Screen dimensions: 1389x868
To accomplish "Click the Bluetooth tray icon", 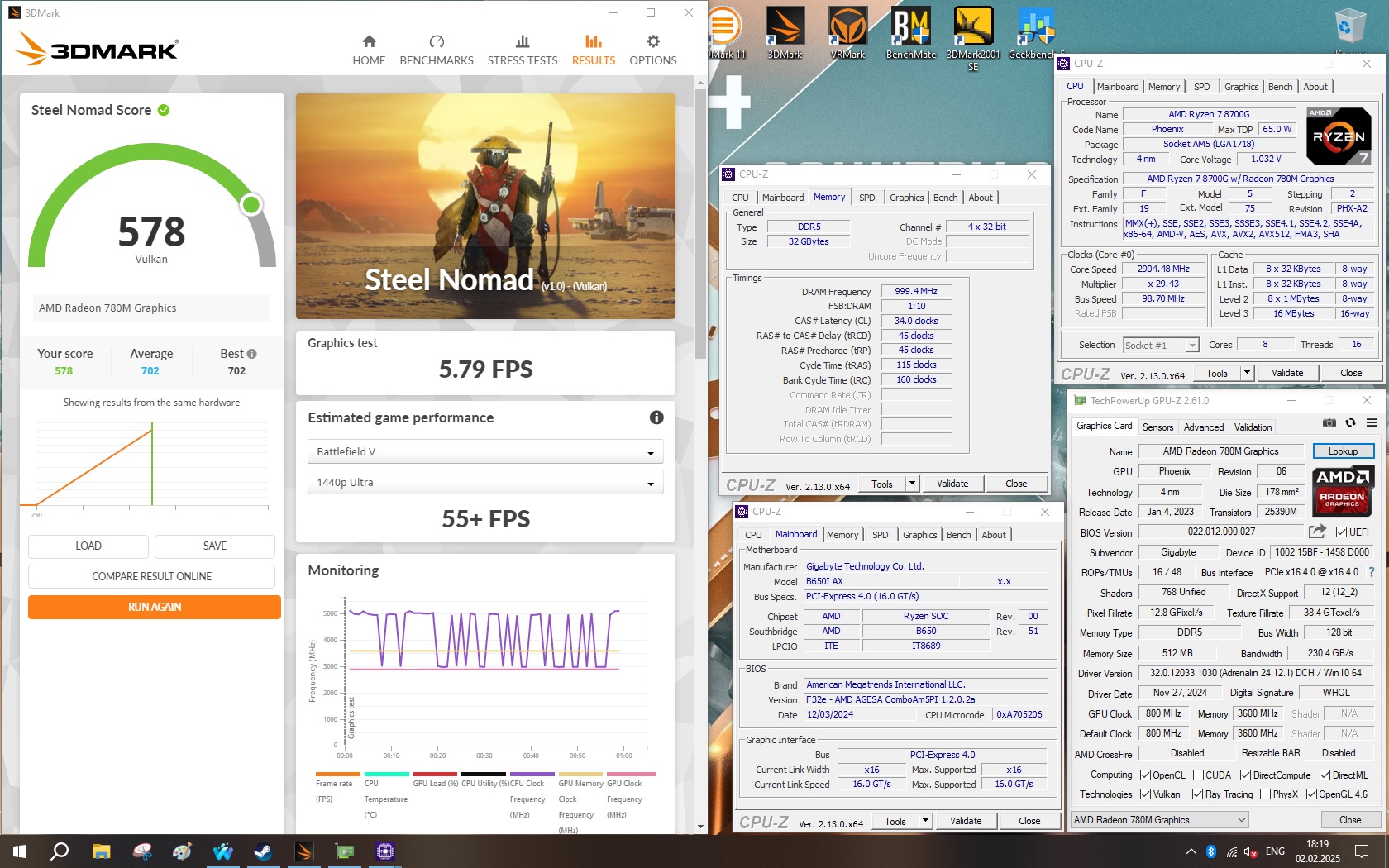I will tap(1211, 851).
